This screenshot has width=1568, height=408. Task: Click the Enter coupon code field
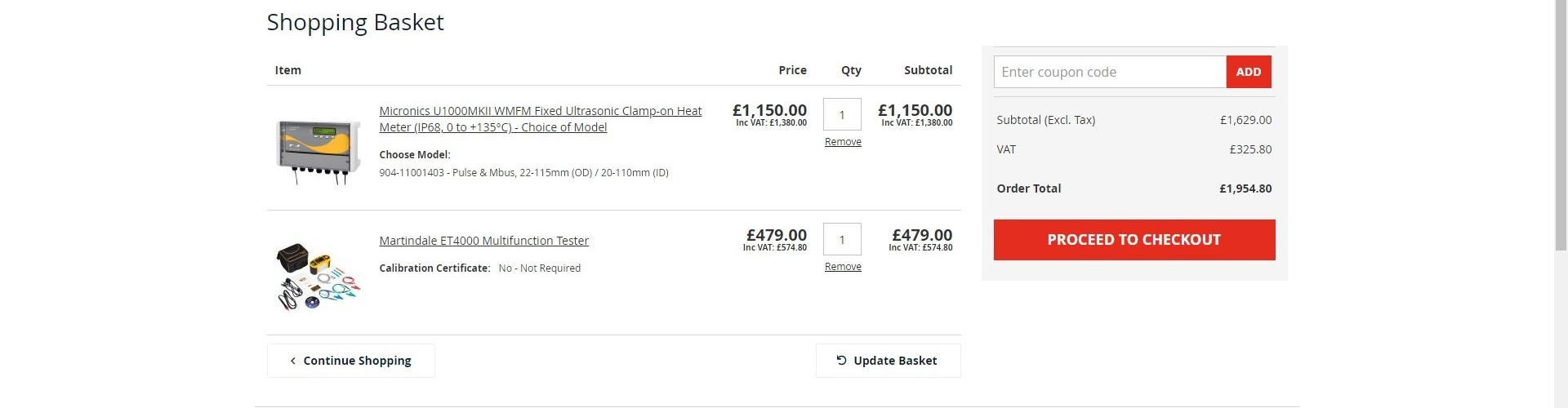click(1110, 72)
